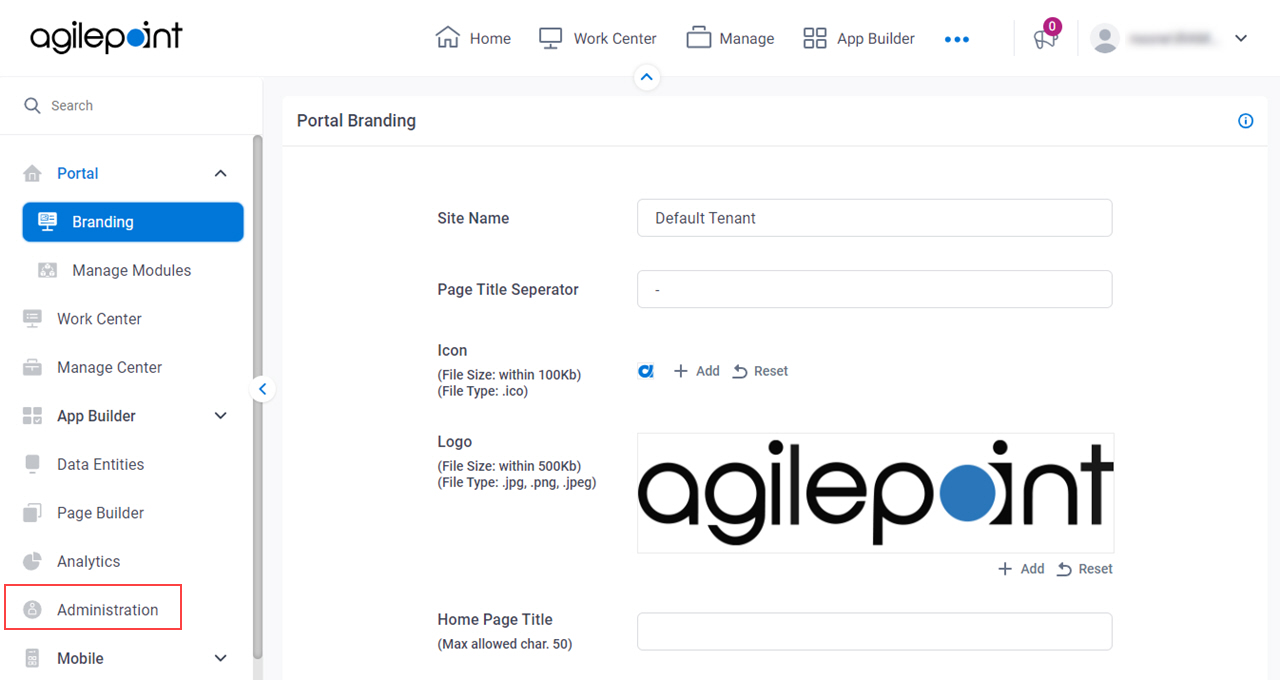Click the Manage Modules icon in sidebar
This screenshot has width=1280, height=680.
click(47, 270)
